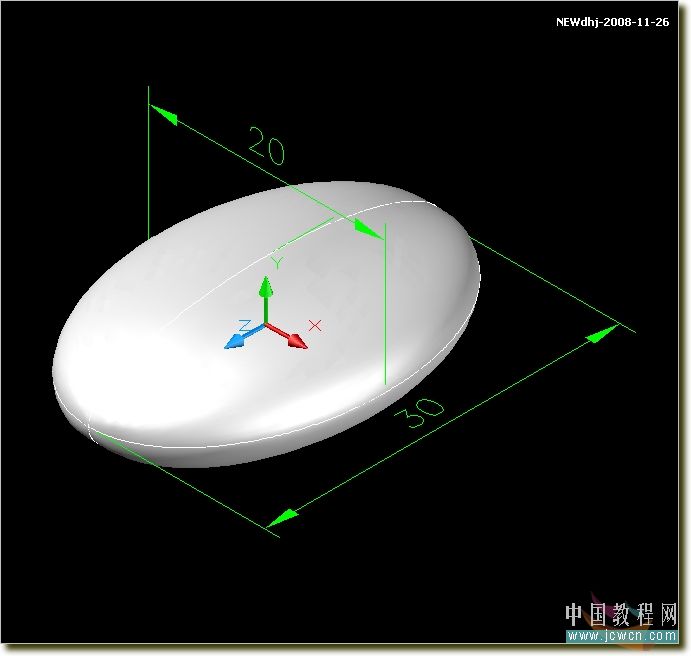This screenshot has width=691, height=656.
Task: Click the dimension text 20
Action: pos(267,145)
